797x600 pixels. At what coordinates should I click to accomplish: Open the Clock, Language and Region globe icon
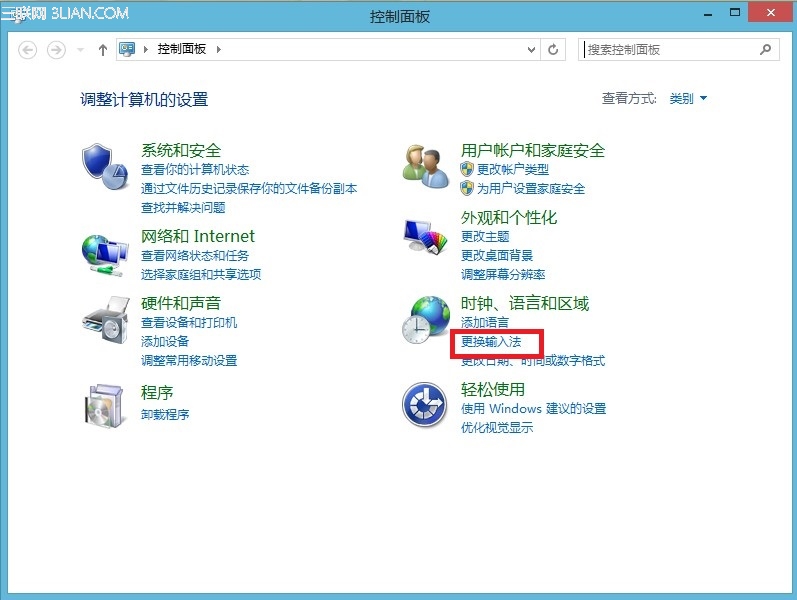425,320
